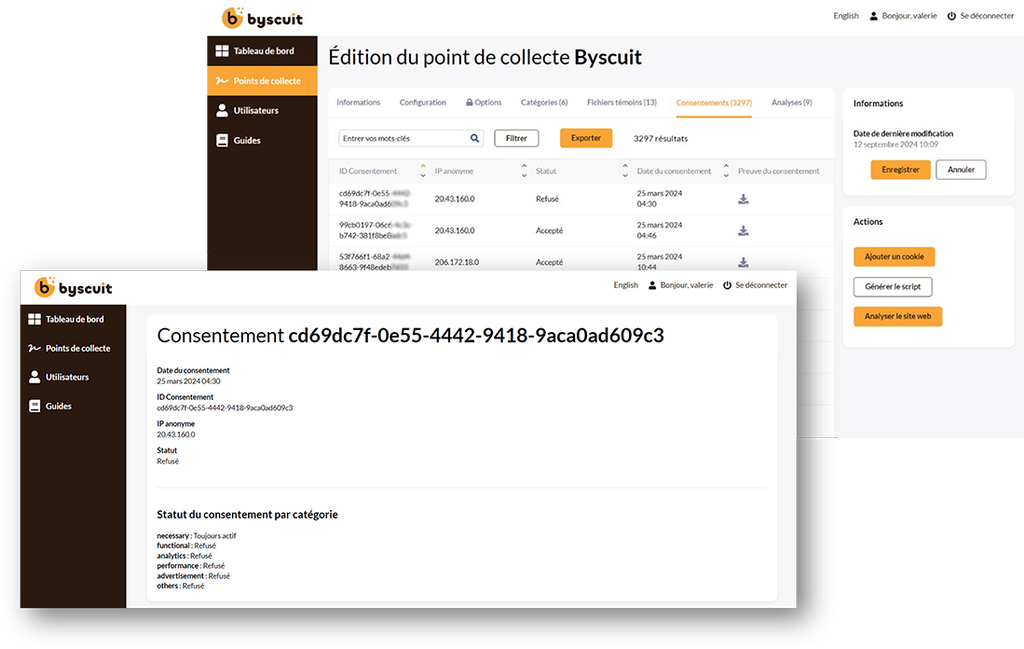Click the Enregistrer button
This screenshot has height=649, width=1024.
(901, 170)
